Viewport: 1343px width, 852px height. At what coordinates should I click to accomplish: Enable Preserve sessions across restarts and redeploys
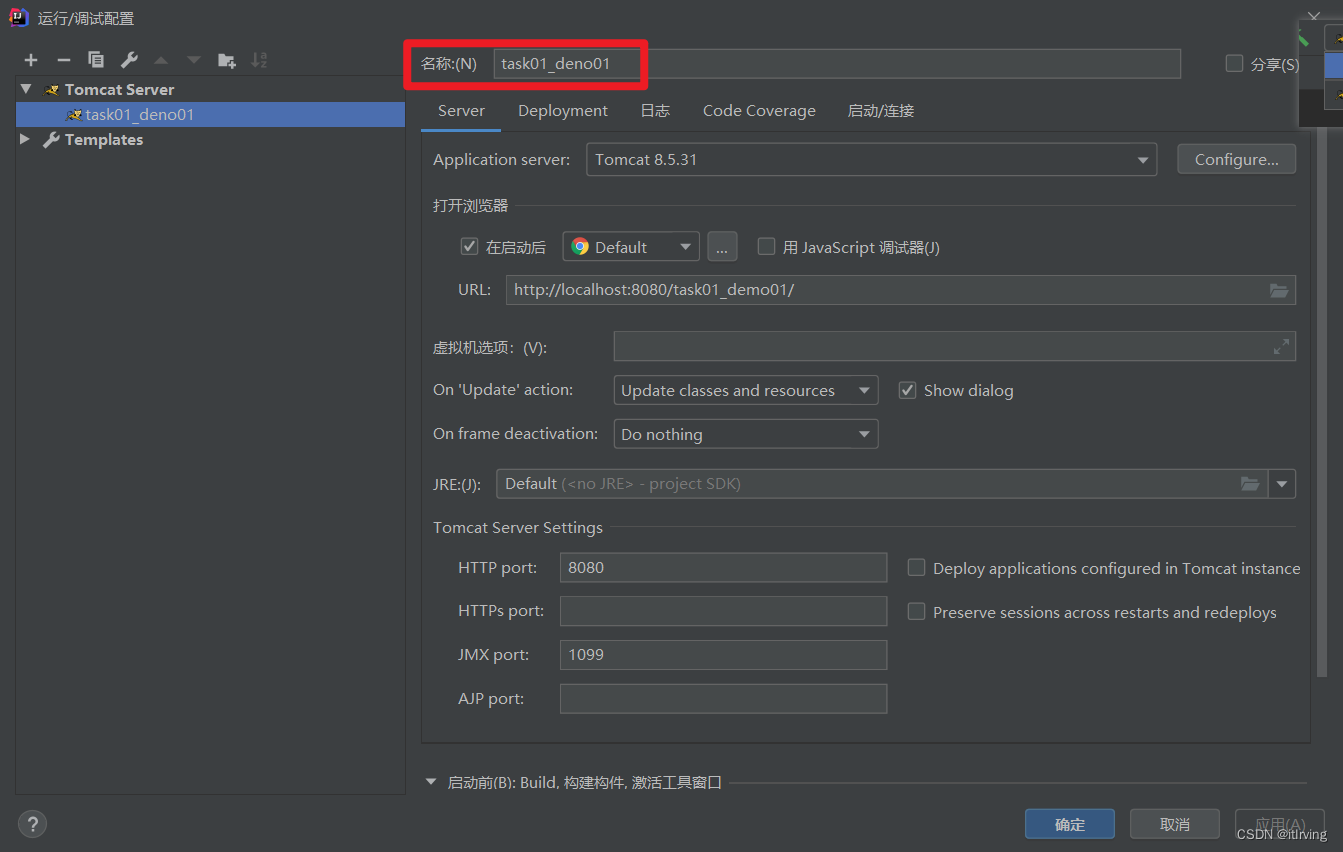(916, 611)
